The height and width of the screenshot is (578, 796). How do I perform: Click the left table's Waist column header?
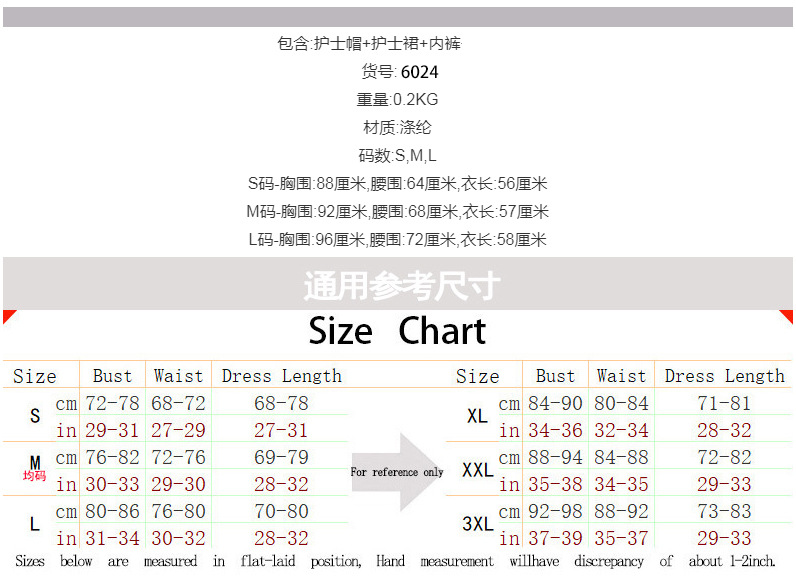click(x=178, y=376)
